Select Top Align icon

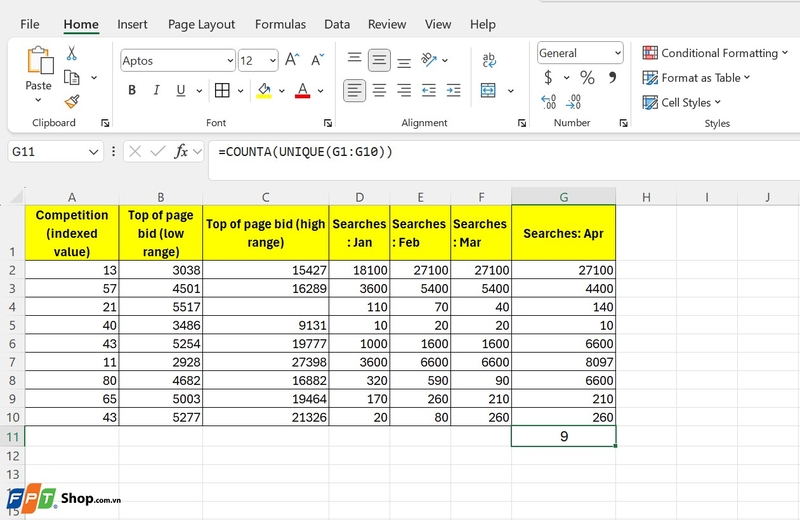[x=355, y=57]
